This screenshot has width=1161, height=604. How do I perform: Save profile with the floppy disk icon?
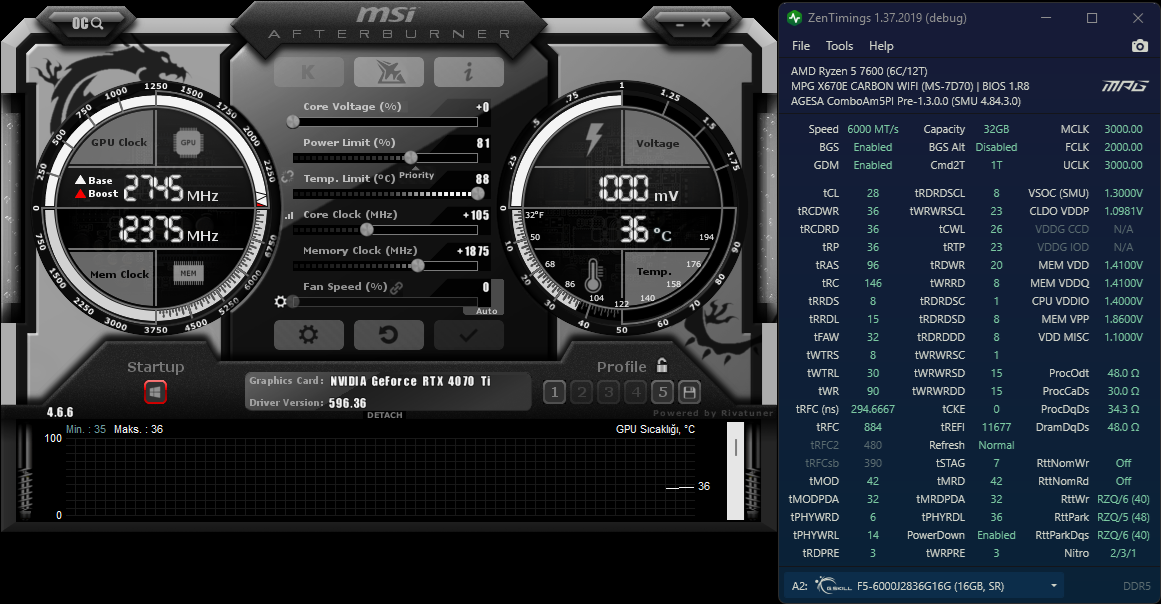(x=689, y=392)
